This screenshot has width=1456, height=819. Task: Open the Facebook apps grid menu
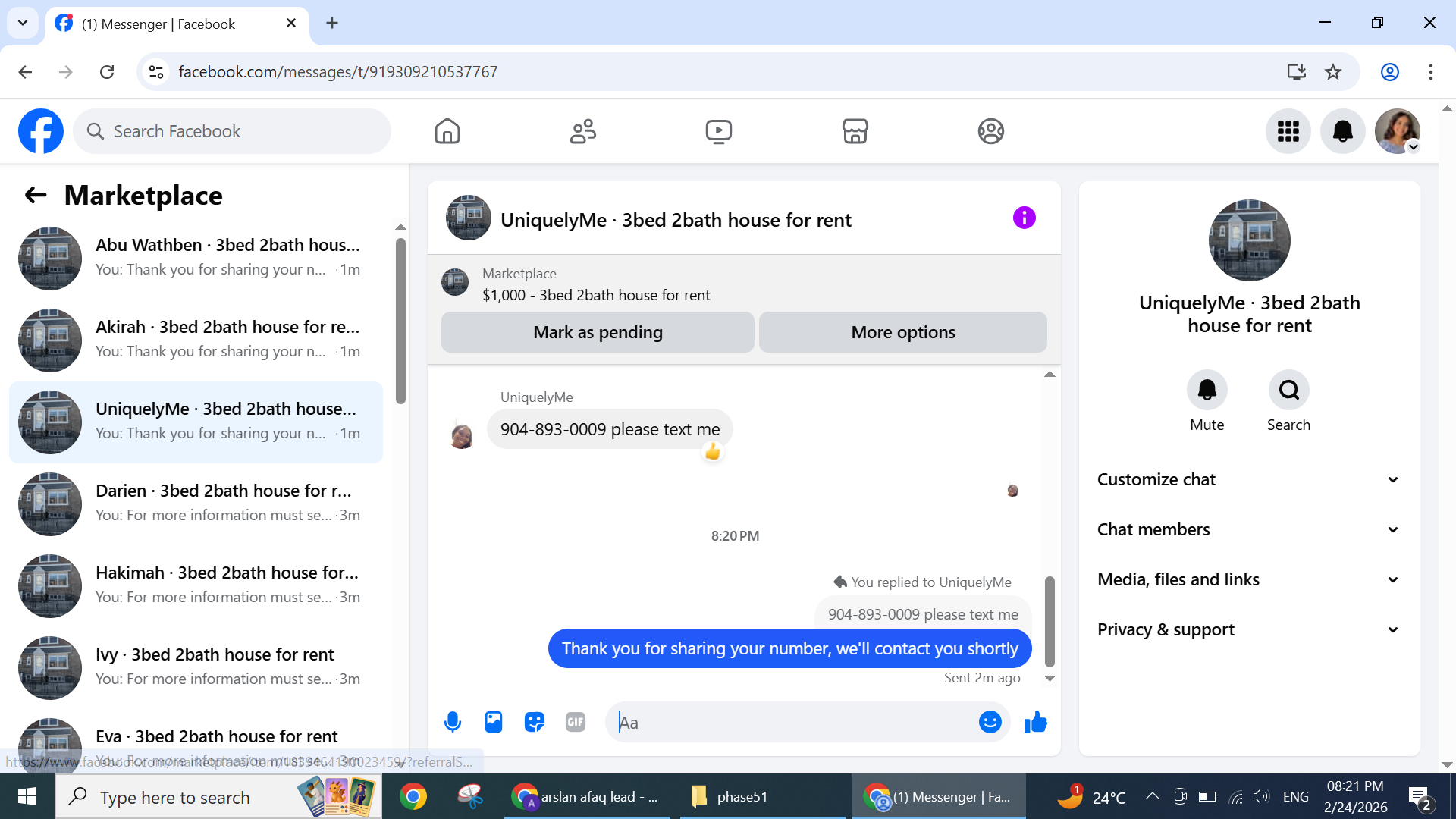coord(1288,131)
